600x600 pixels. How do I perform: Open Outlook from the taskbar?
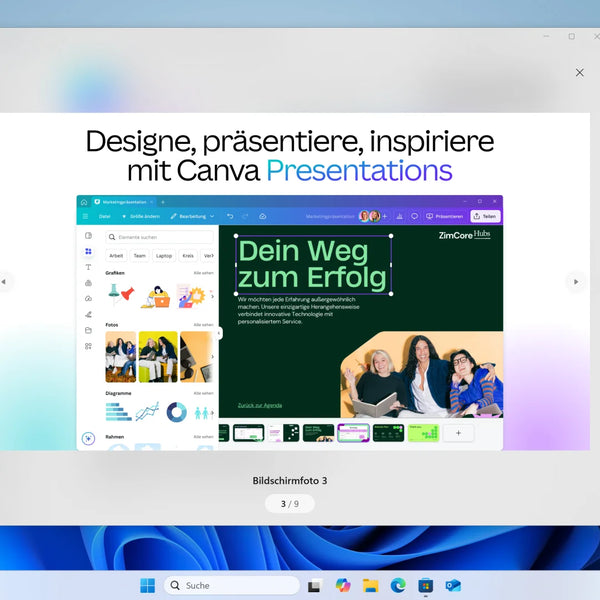click(453, 585)
